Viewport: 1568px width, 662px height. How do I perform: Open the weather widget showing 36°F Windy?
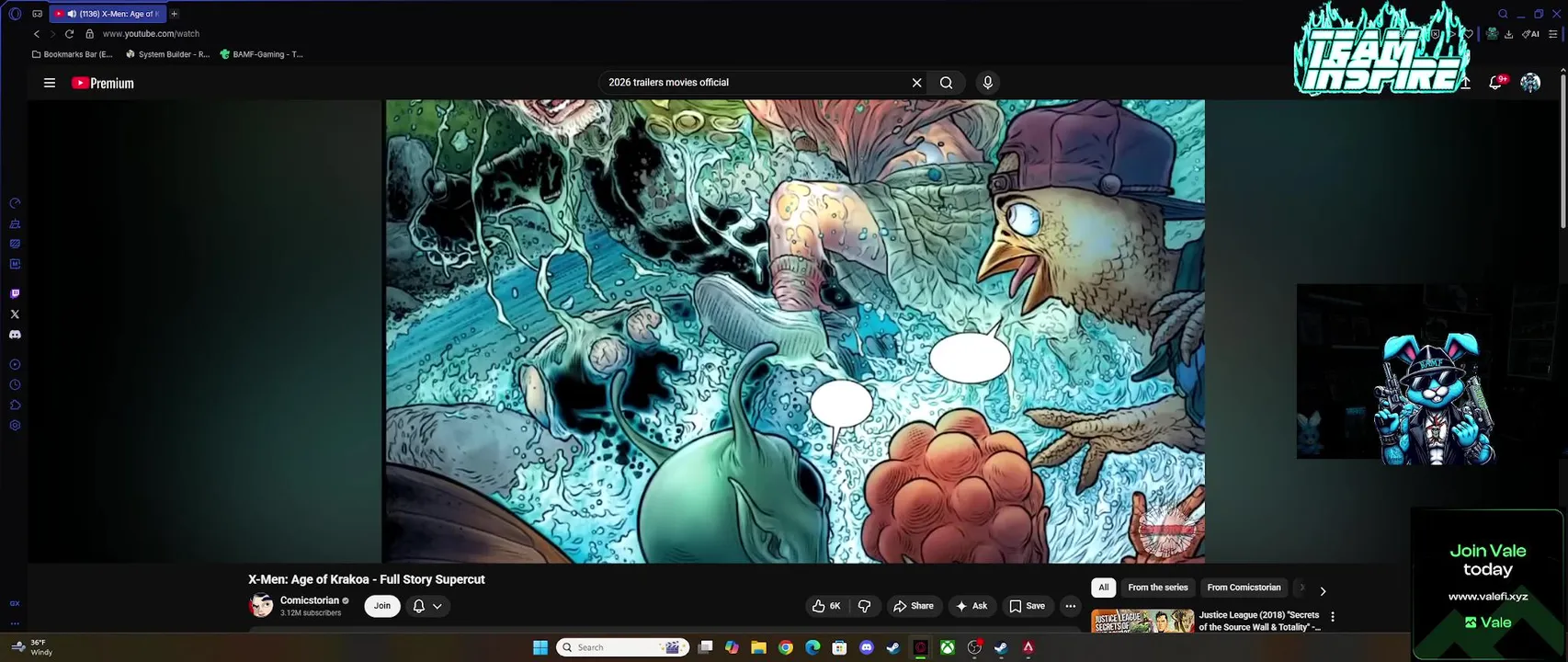click(x=32, y=647)
